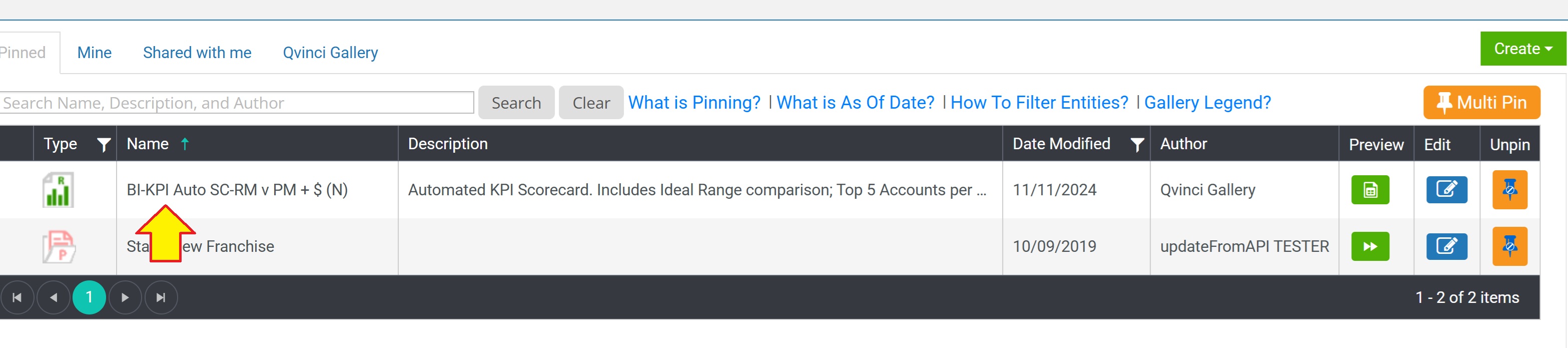Click the green report type icon
The height and width of the screenshot is (348, 1568).
click(x=59, y=190)
